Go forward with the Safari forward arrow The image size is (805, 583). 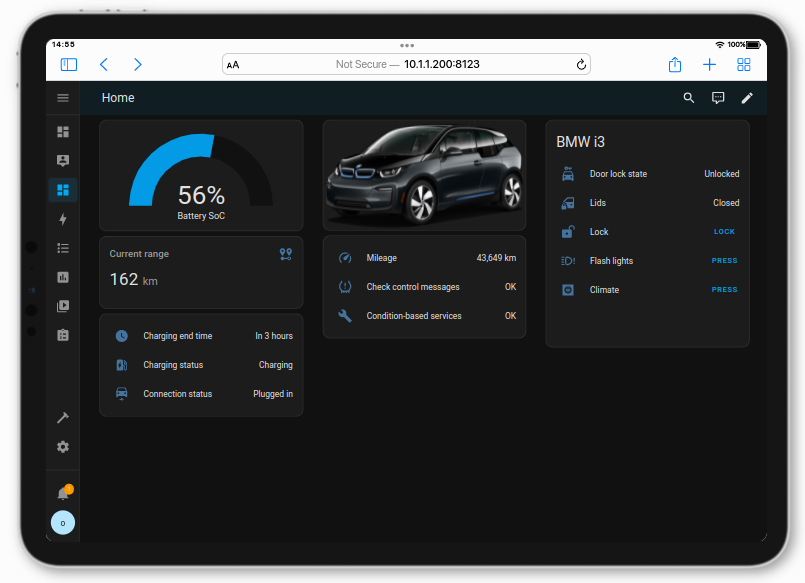click(138, 65)
